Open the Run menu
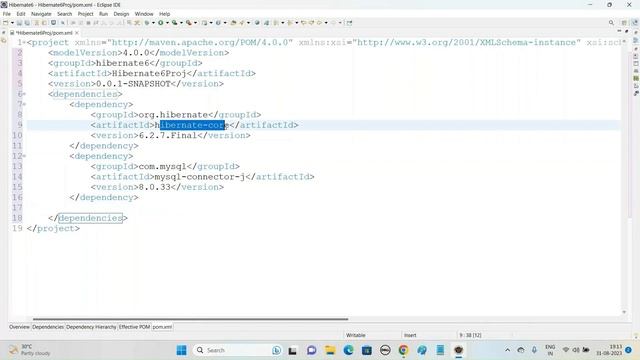The width and height of the screenshot is (640, 360). [x=104, y=14]
